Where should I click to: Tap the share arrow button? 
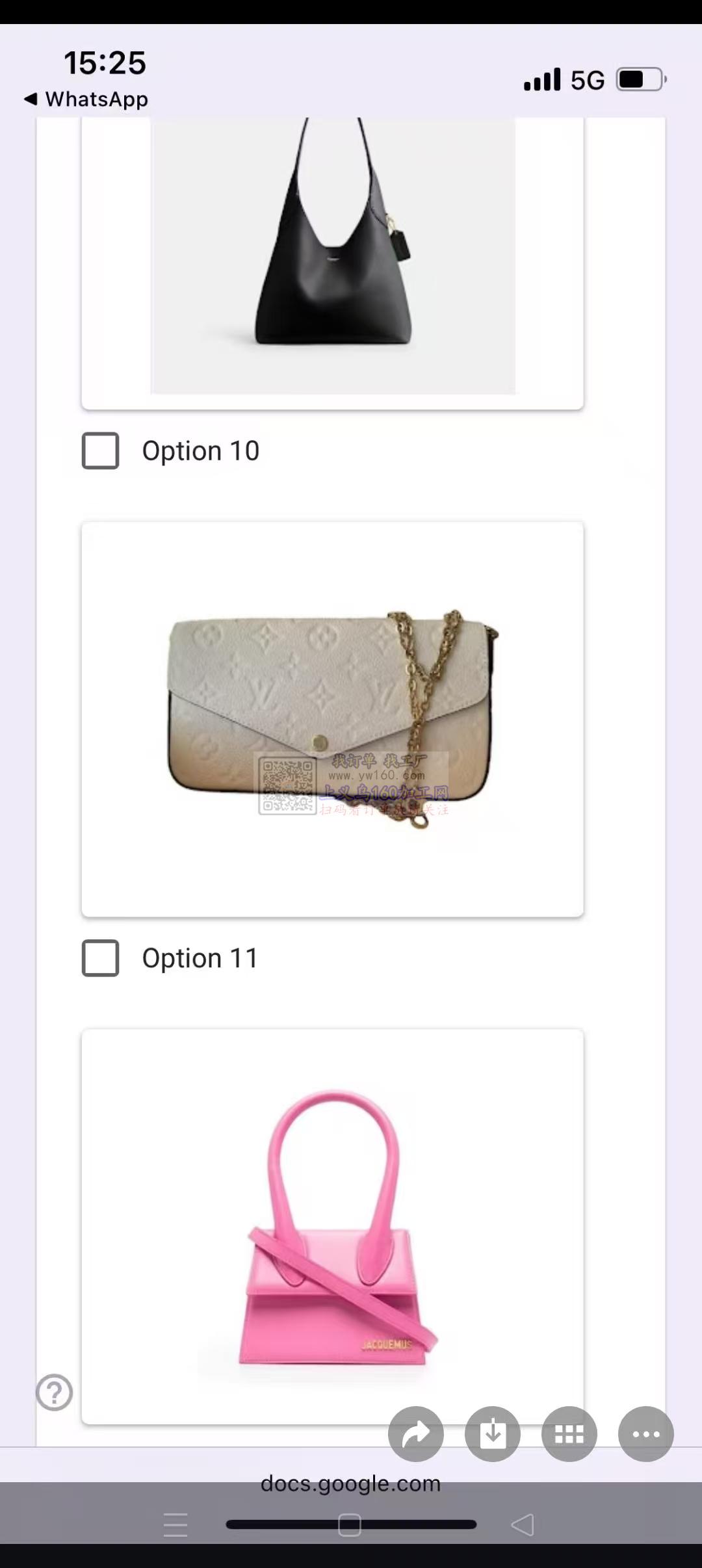416,1433
